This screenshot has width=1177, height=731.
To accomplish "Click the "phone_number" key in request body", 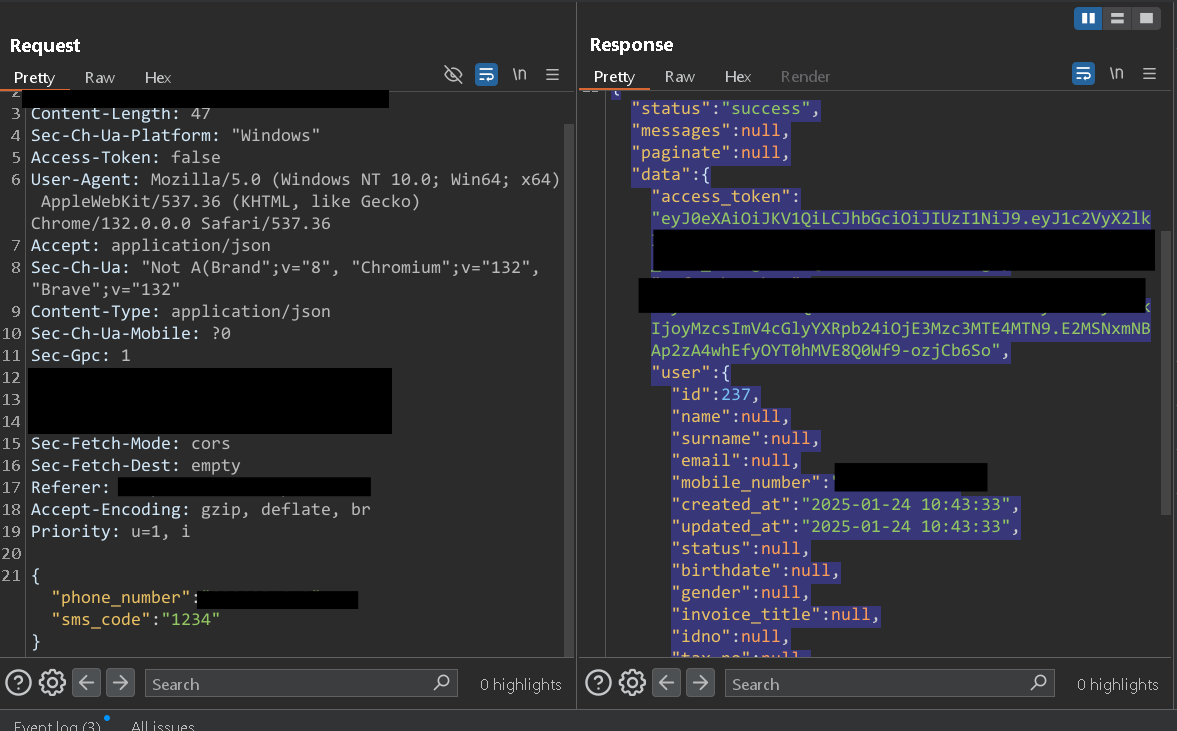I will pyautogui.click(x=121, y=597).
